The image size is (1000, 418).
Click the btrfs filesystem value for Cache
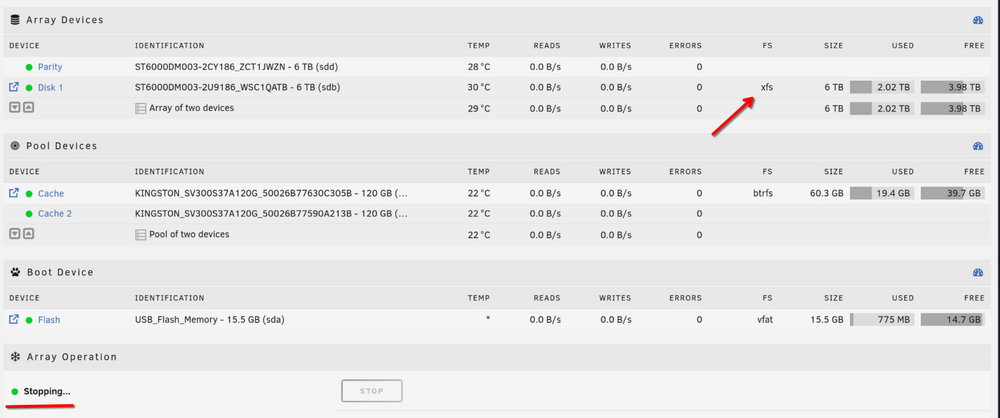763,193
